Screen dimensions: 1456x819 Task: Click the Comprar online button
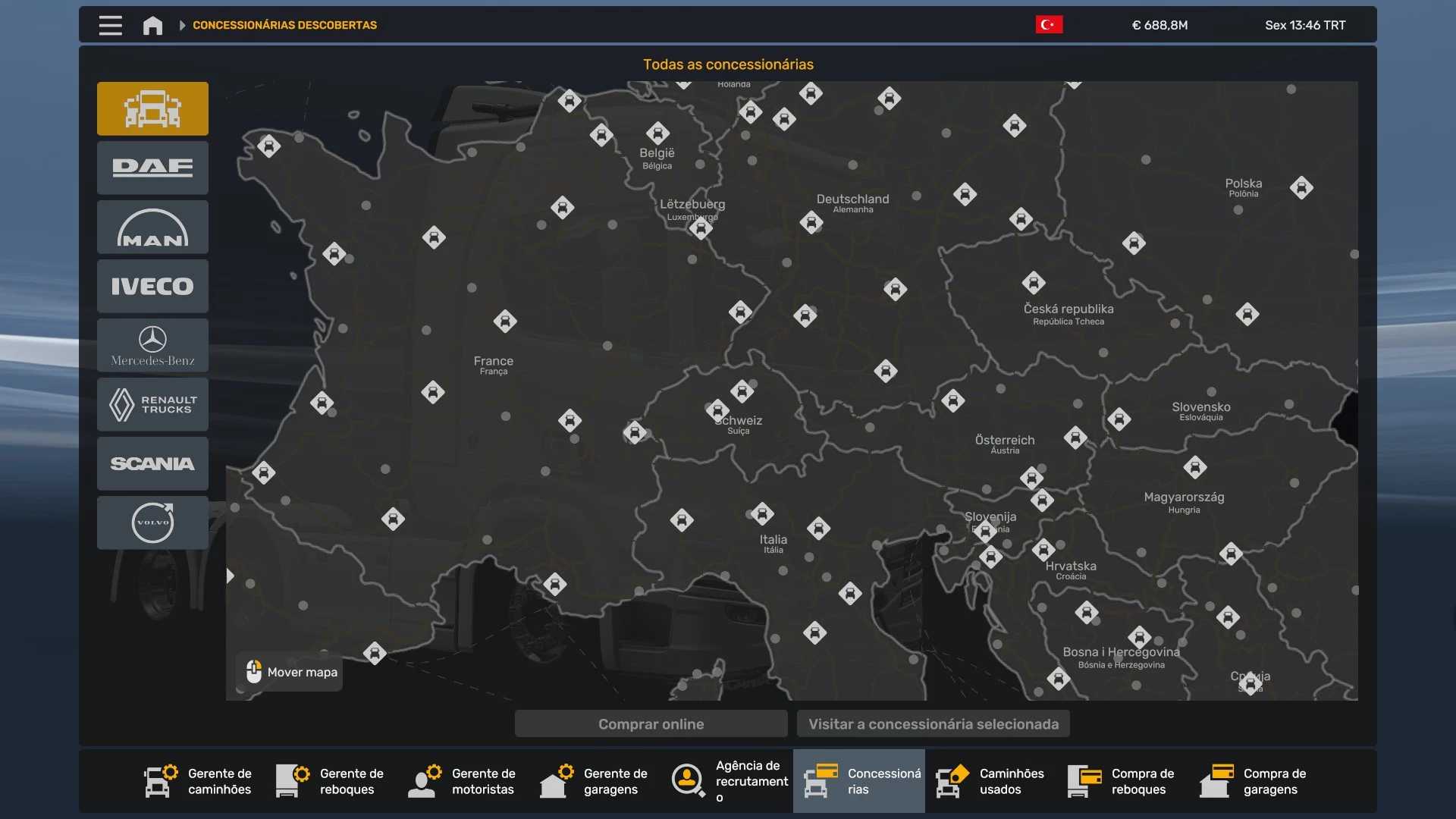[x=651, y=723]
